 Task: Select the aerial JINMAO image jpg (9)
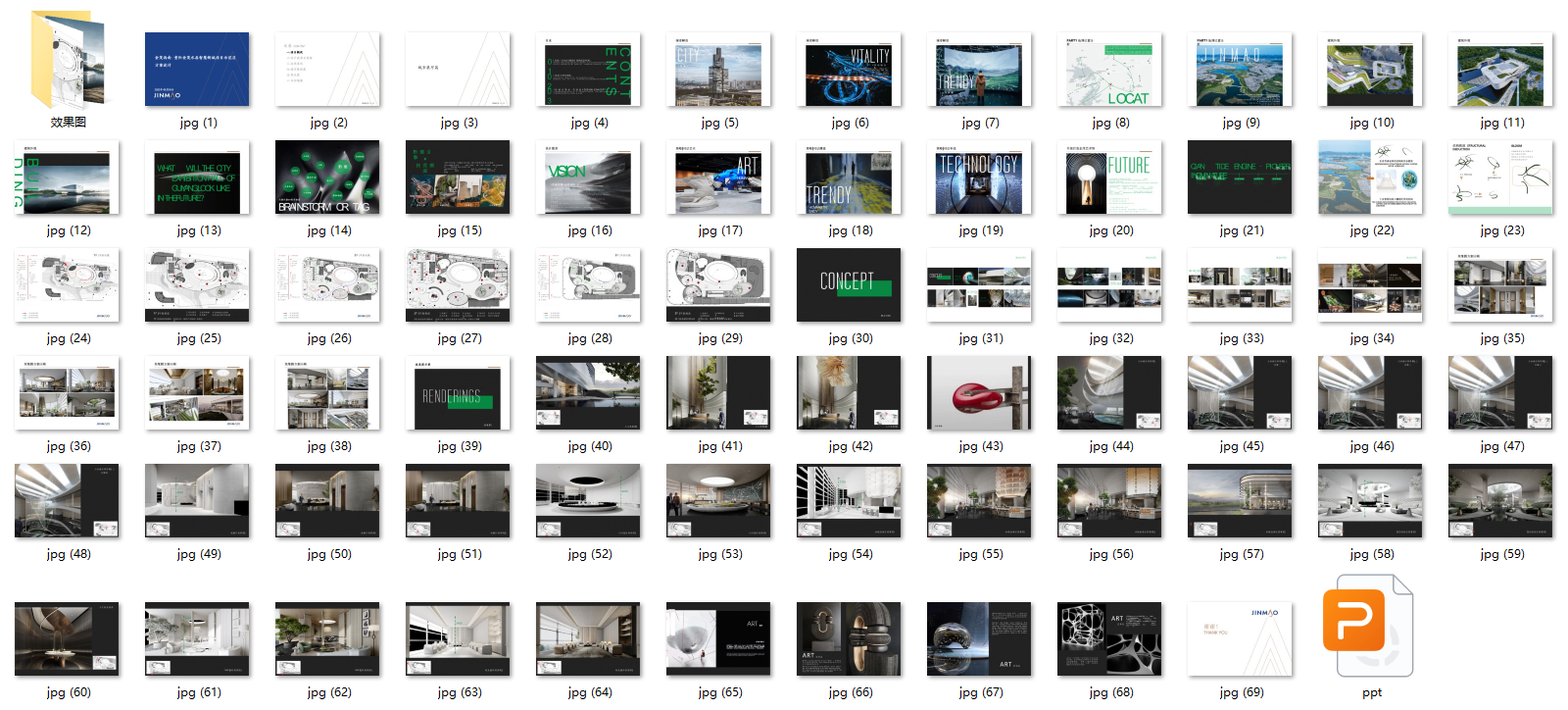click(x=1240, y=70)
